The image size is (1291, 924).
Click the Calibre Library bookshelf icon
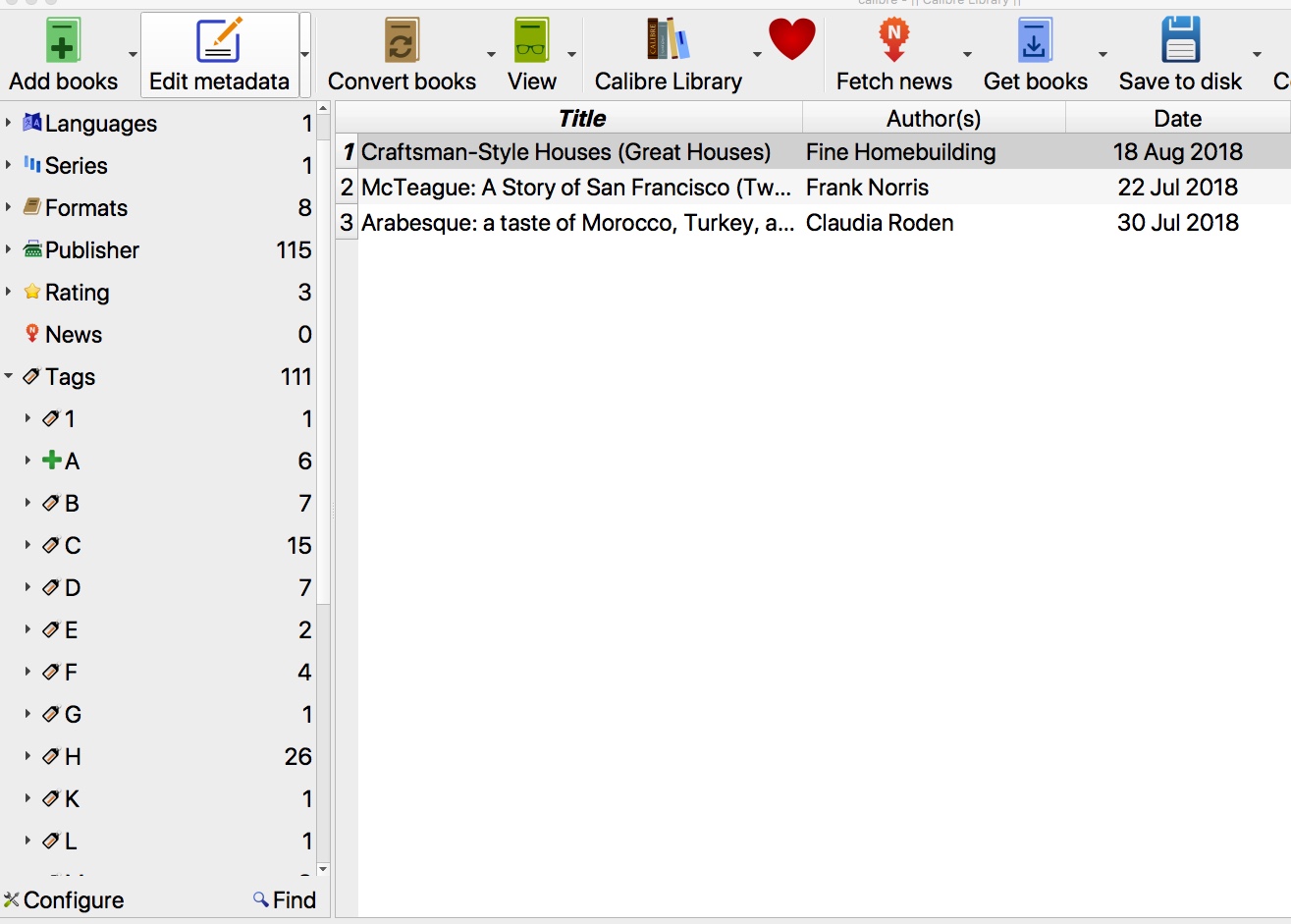(x=668, y=40)
